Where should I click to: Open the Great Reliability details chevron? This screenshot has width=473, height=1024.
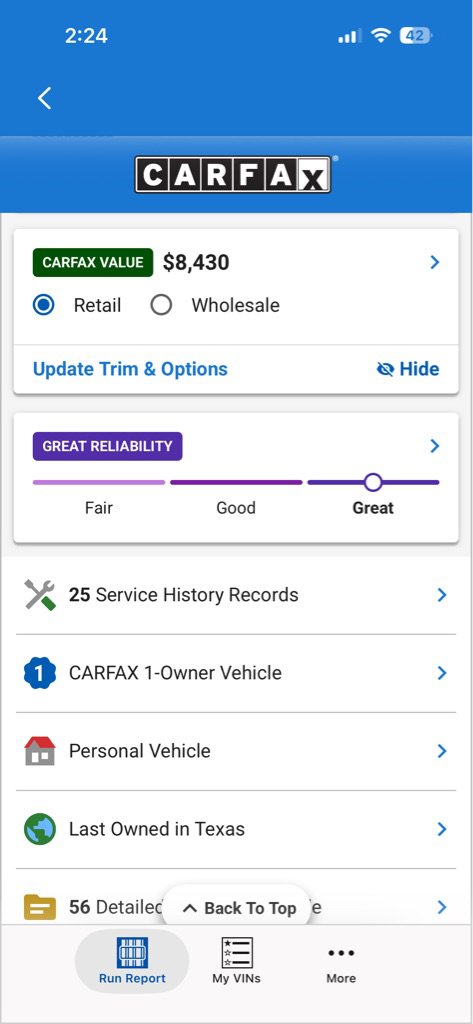pos(435,446)
